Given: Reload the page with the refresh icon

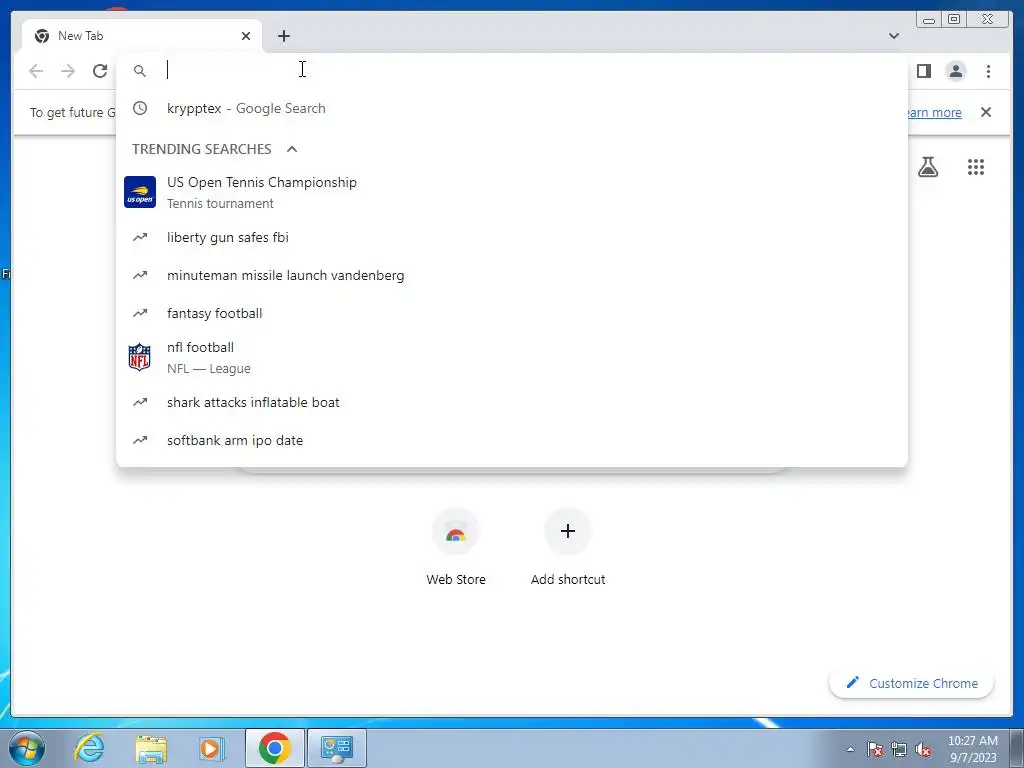Looking at the screenshot, I should click(x=100, y=71).
